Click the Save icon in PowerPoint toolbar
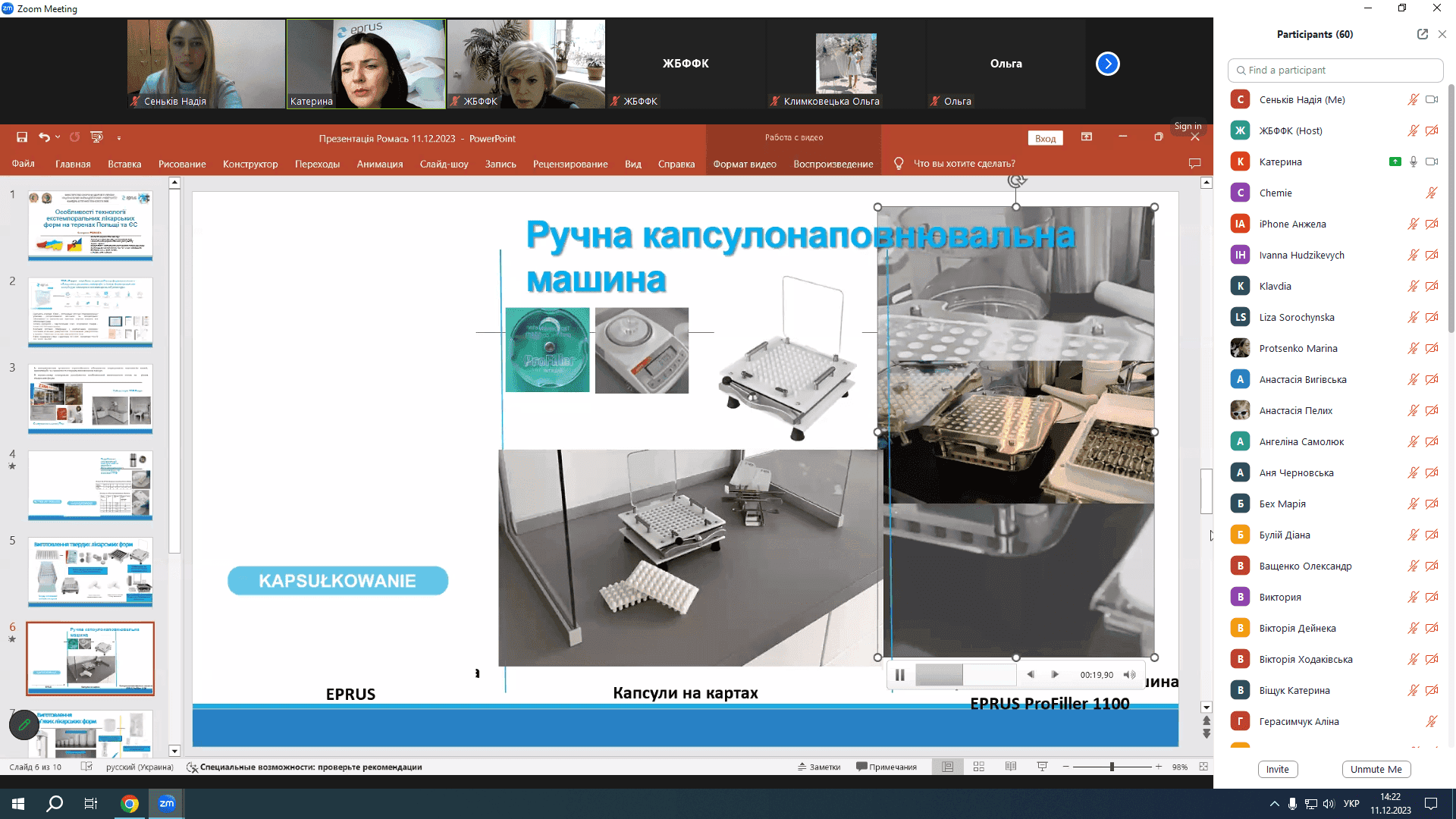The image size is (1456, 819). [22, 137]
